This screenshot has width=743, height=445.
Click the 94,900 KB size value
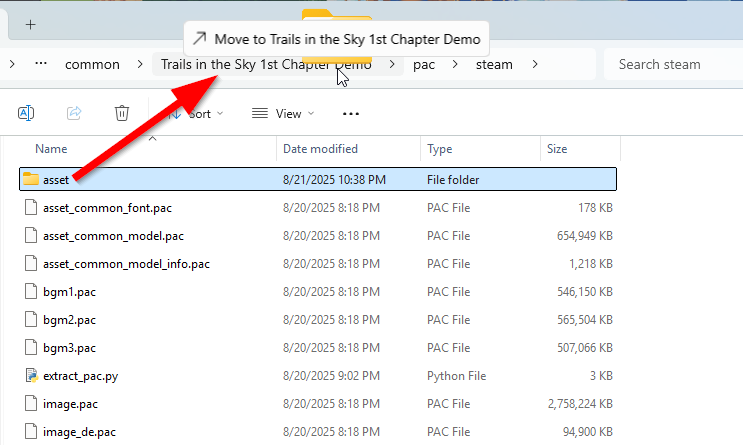pyautogui.click(x=588, y=432)
